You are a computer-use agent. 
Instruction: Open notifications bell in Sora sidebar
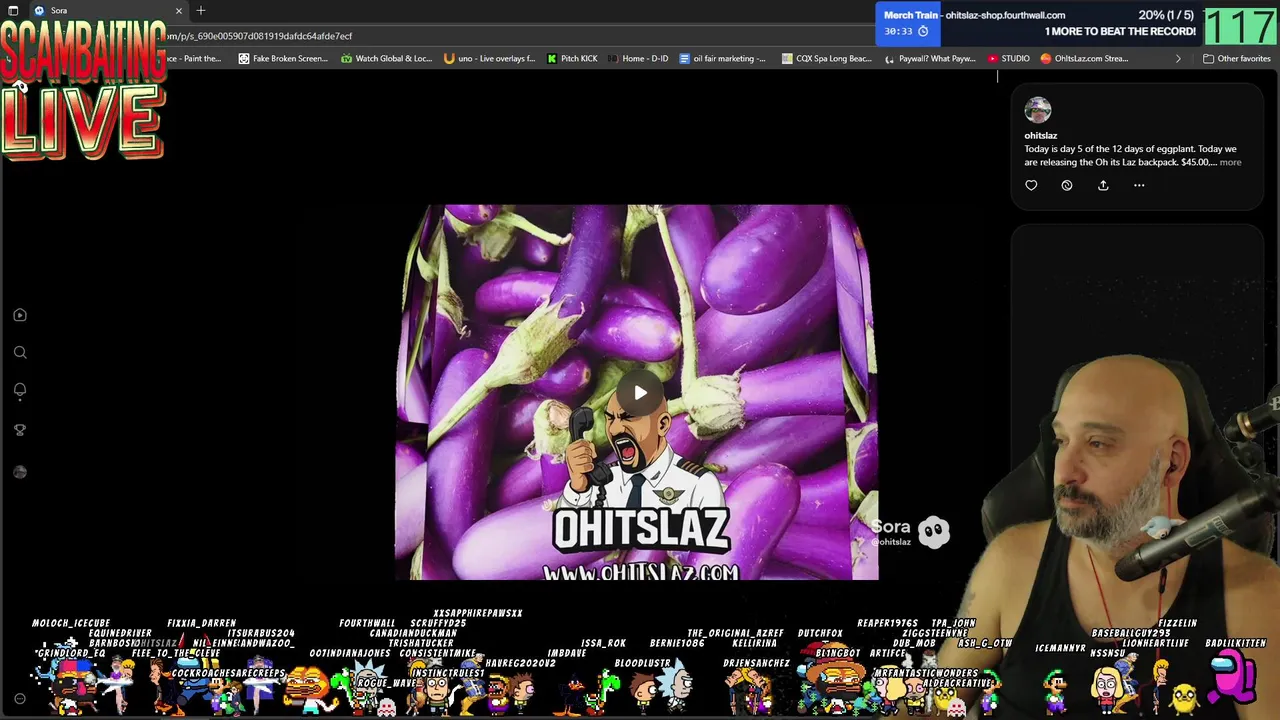coord(20,390)
